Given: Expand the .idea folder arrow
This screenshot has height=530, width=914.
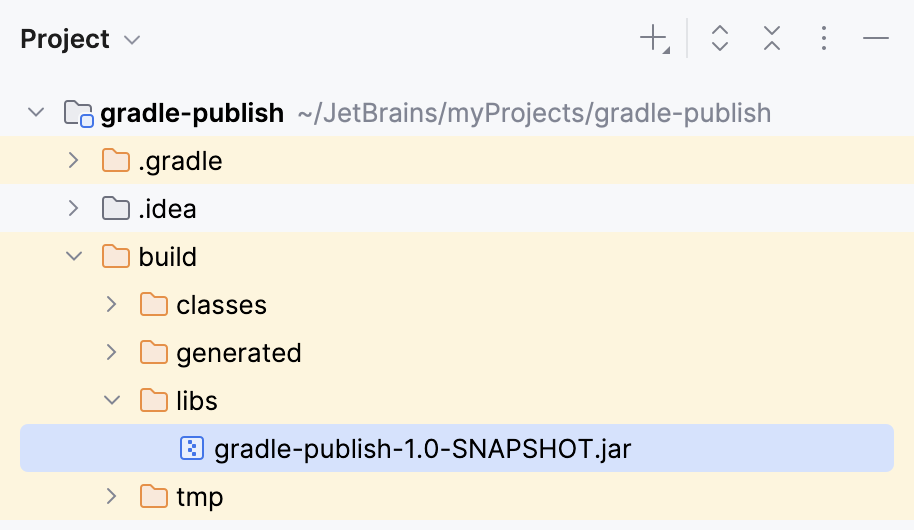Looking at the screenshot, I should 73,209.
